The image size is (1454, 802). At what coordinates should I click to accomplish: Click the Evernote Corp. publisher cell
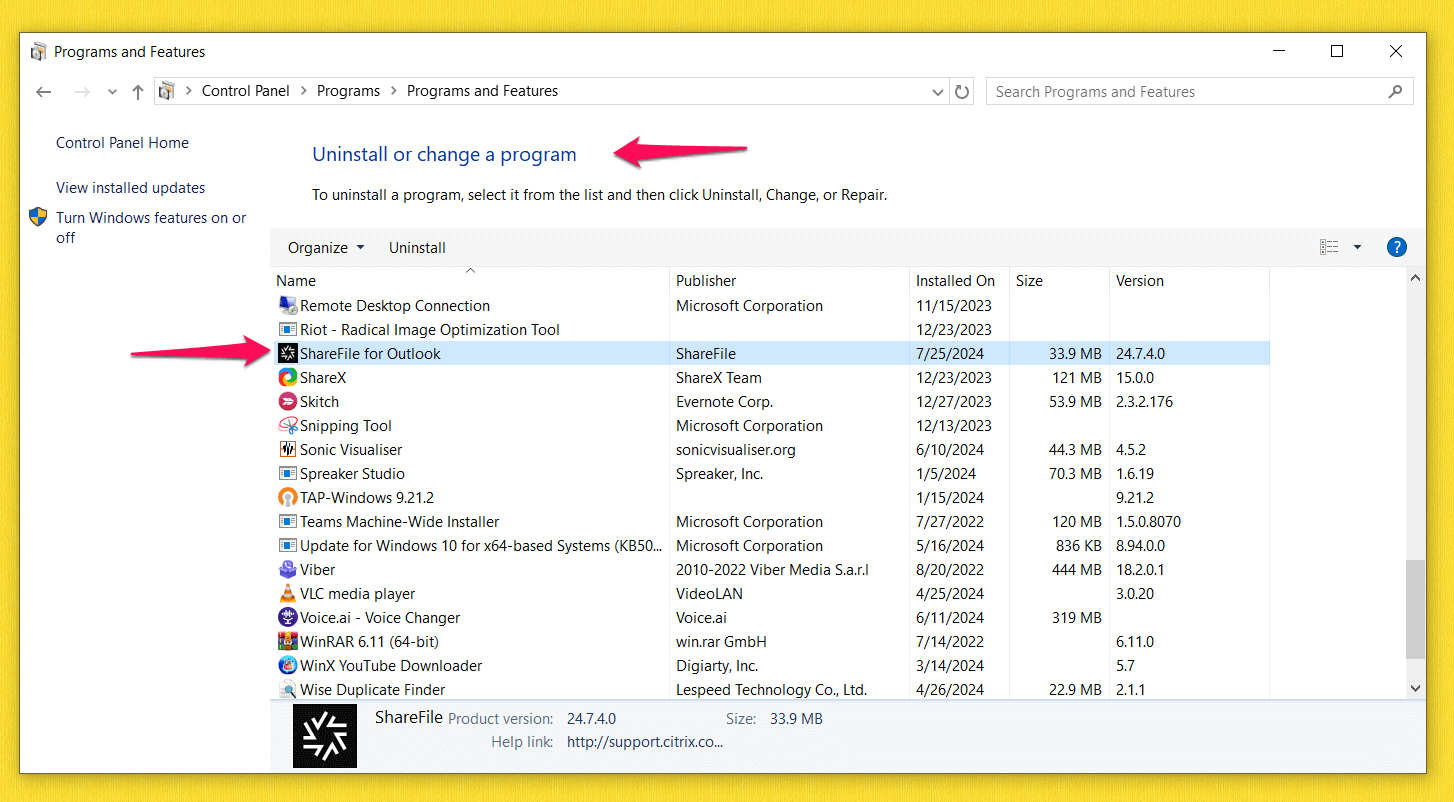[x=724, y=401]
